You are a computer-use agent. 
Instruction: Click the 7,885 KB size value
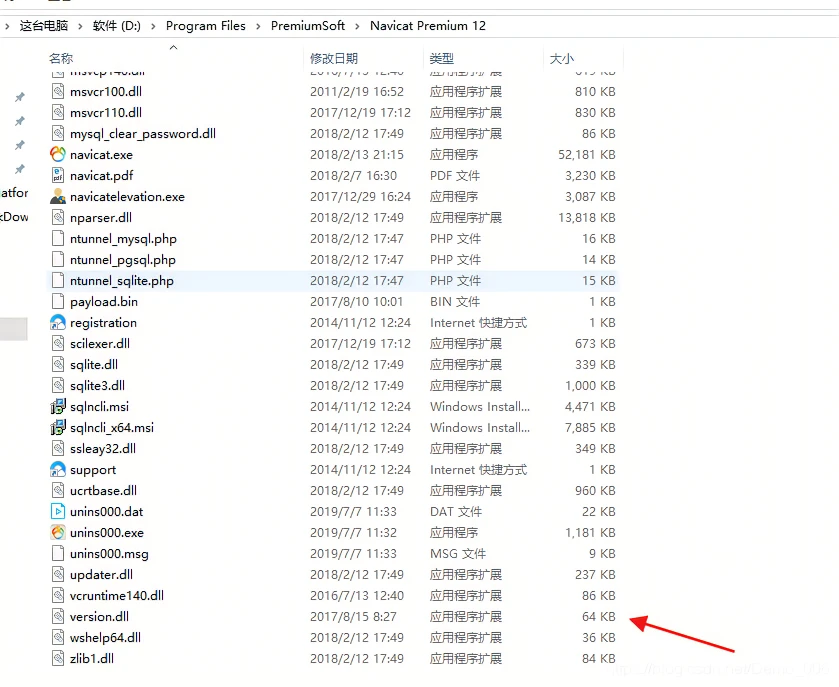590,428
